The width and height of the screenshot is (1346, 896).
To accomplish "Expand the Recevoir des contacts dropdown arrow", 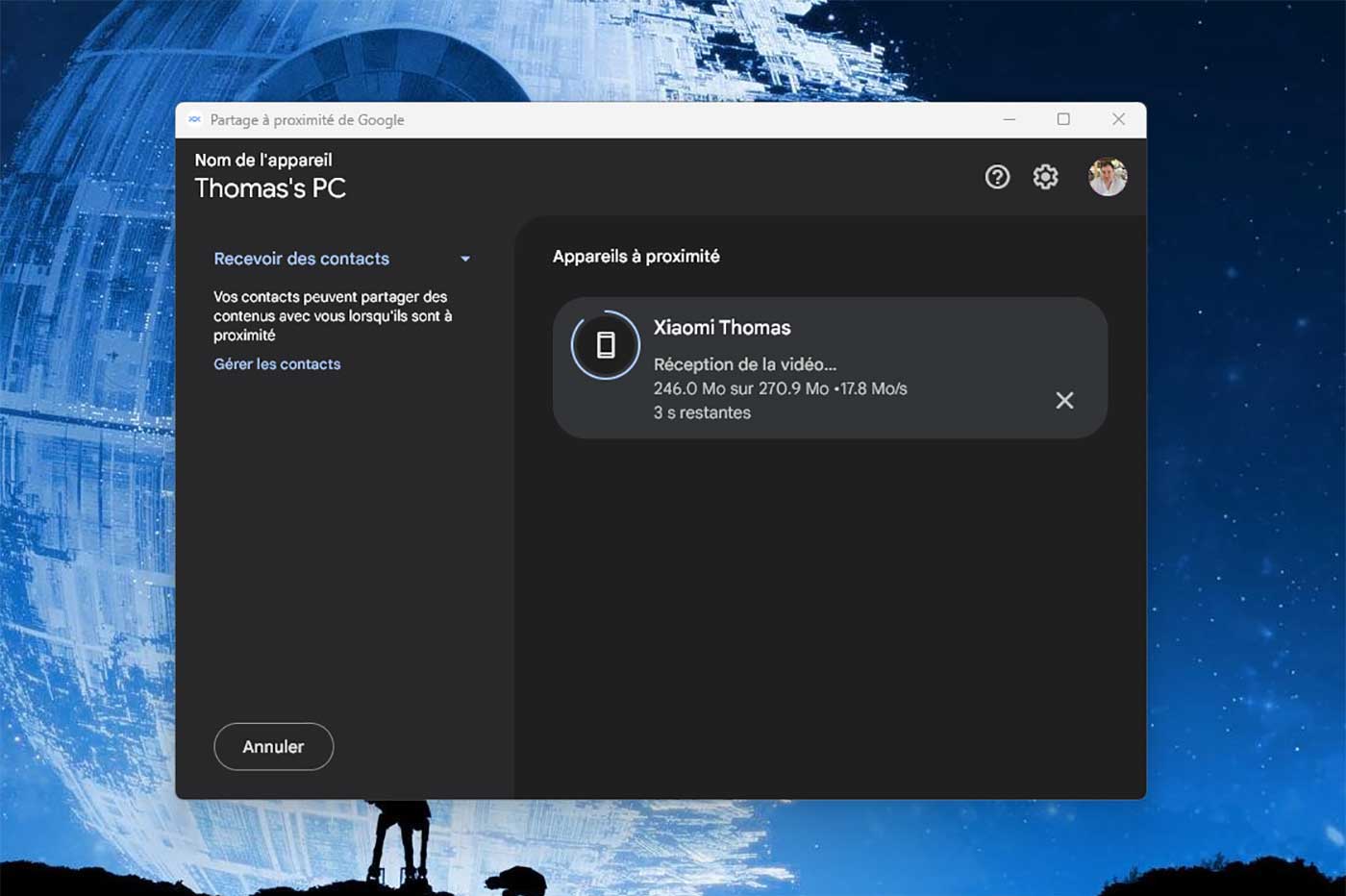I will tap(465, 259).
